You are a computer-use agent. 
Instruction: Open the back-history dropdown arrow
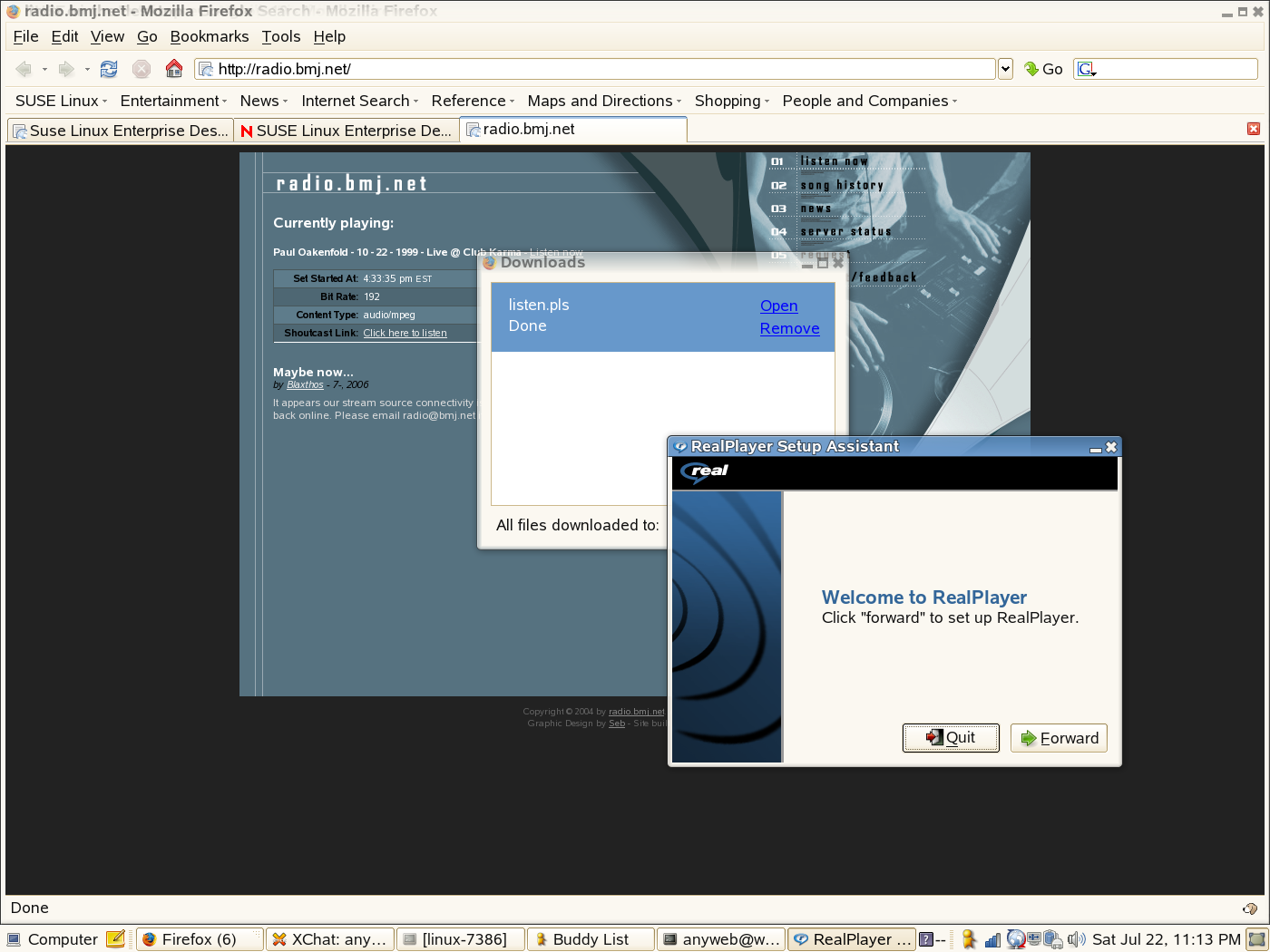click(44, 69)
